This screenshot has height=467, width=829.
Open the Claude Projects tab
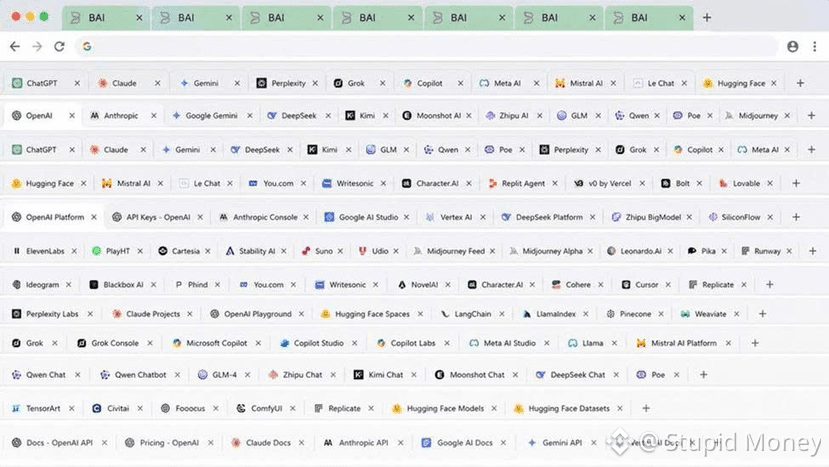[152, 314]
